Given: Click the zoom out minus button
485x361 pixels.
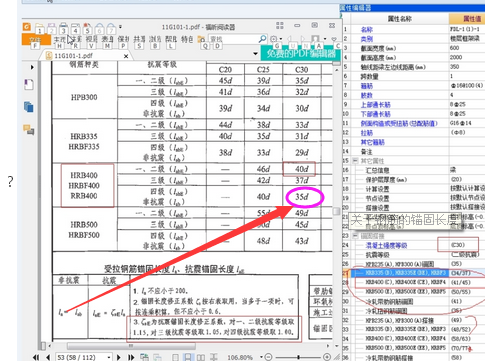Looking at the screenshot, I should tap(269, 357).
